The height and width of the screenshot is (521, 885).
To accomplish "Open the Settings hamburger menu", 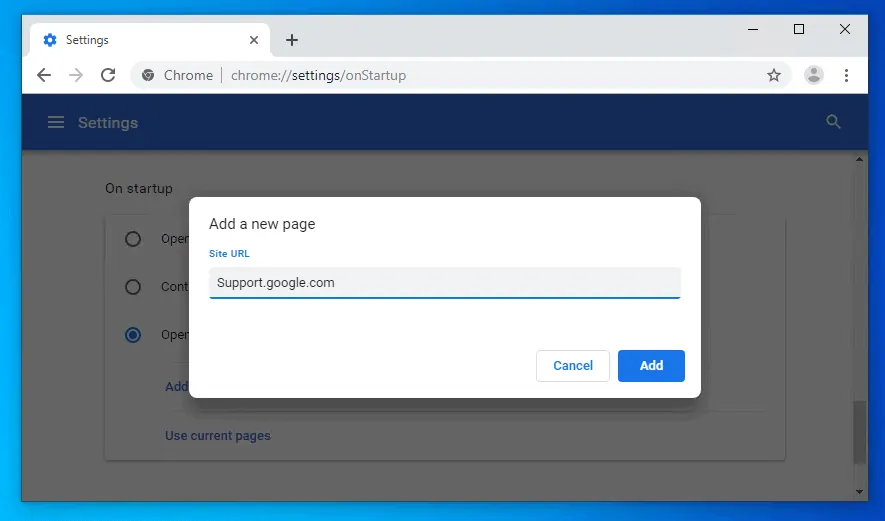I will (56, 122).
